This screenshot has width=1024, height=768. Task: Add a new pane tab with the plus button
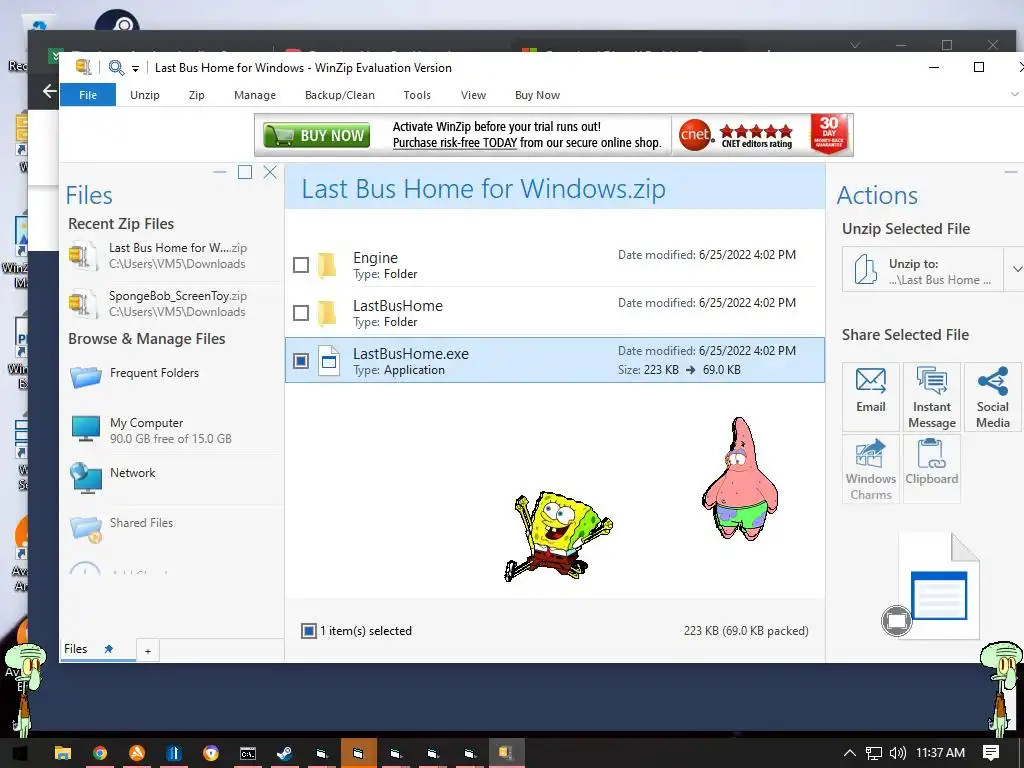point(148,651)
